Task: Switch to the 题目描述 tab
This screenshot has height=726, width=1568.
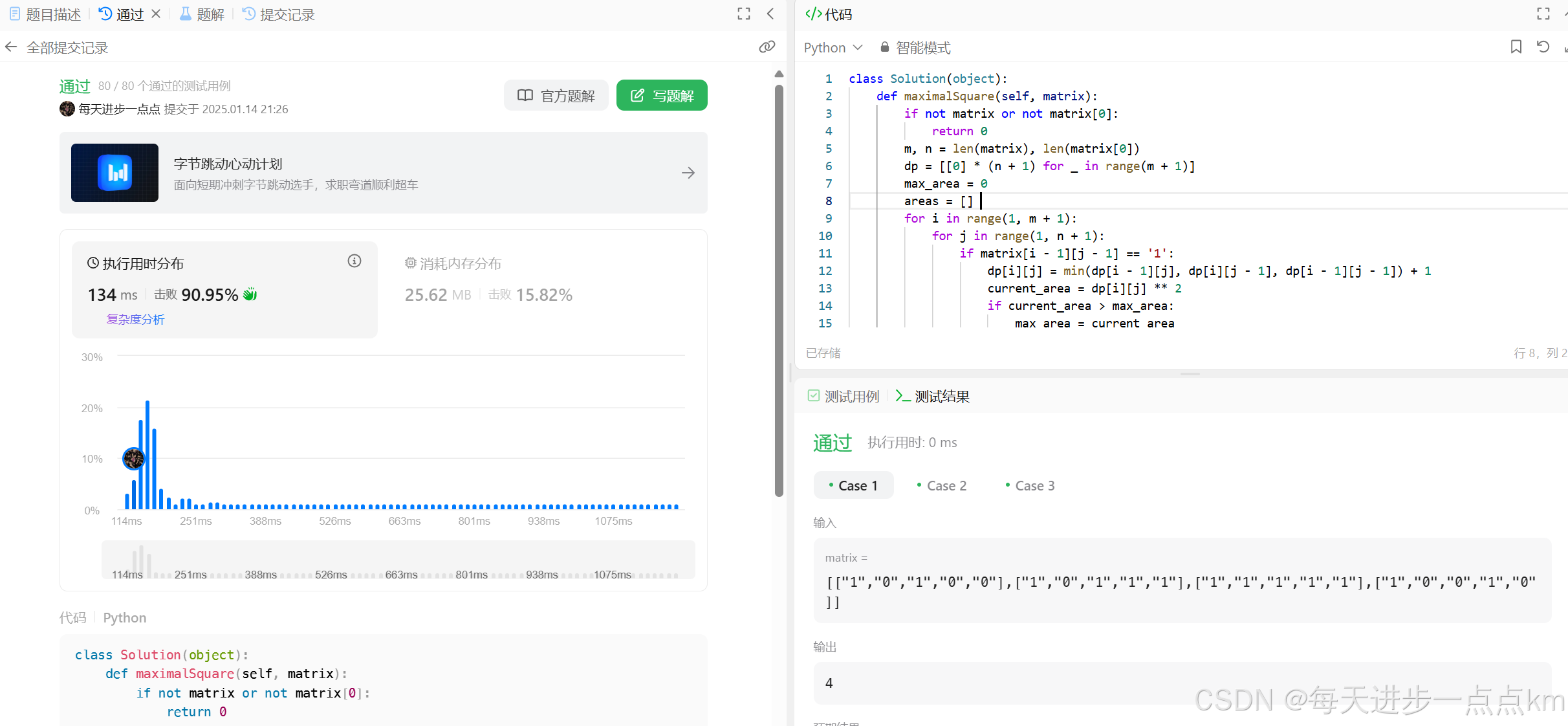Action: click(x=45, y=14)
